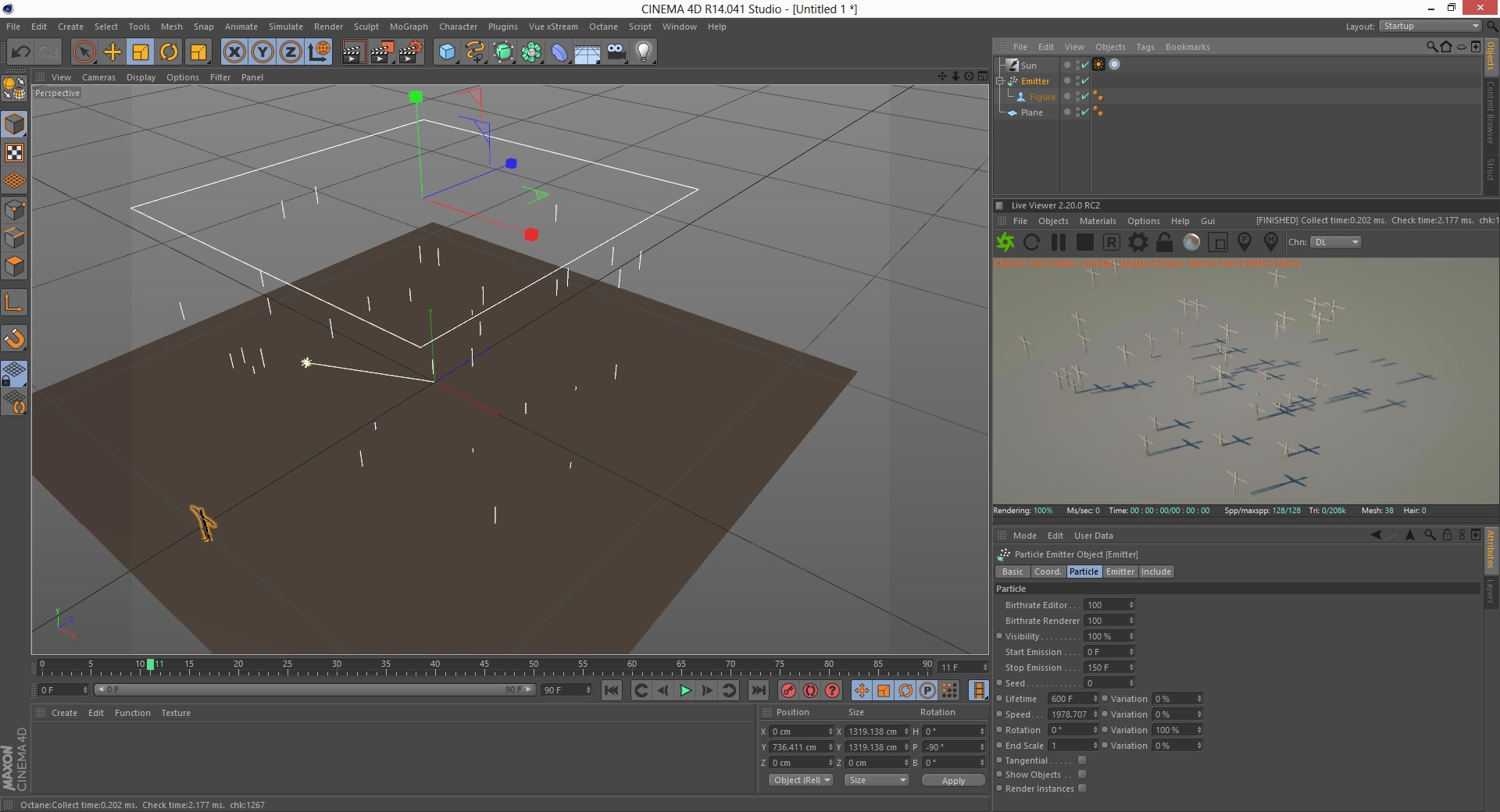Open the Chn DL channel dropdown
The width and height of the screenshot is (1500, 812).
[x=1336, y=242]
